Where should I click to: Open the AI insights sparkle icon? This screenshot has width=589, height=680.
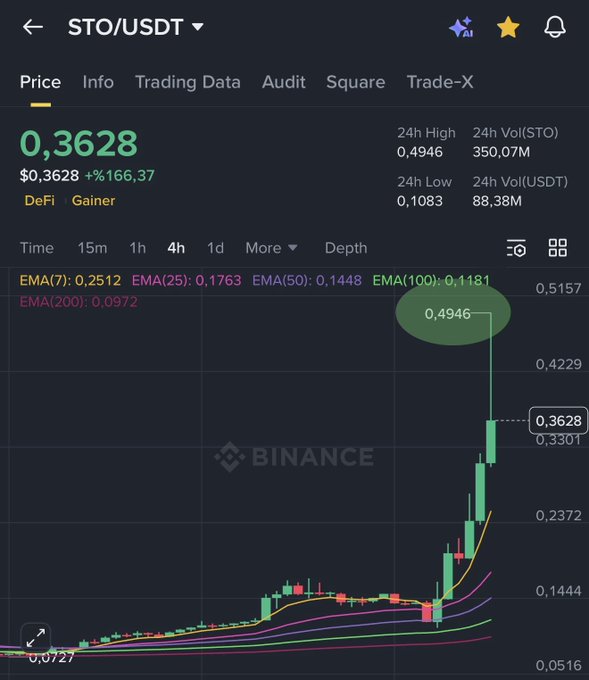(461, 27)
